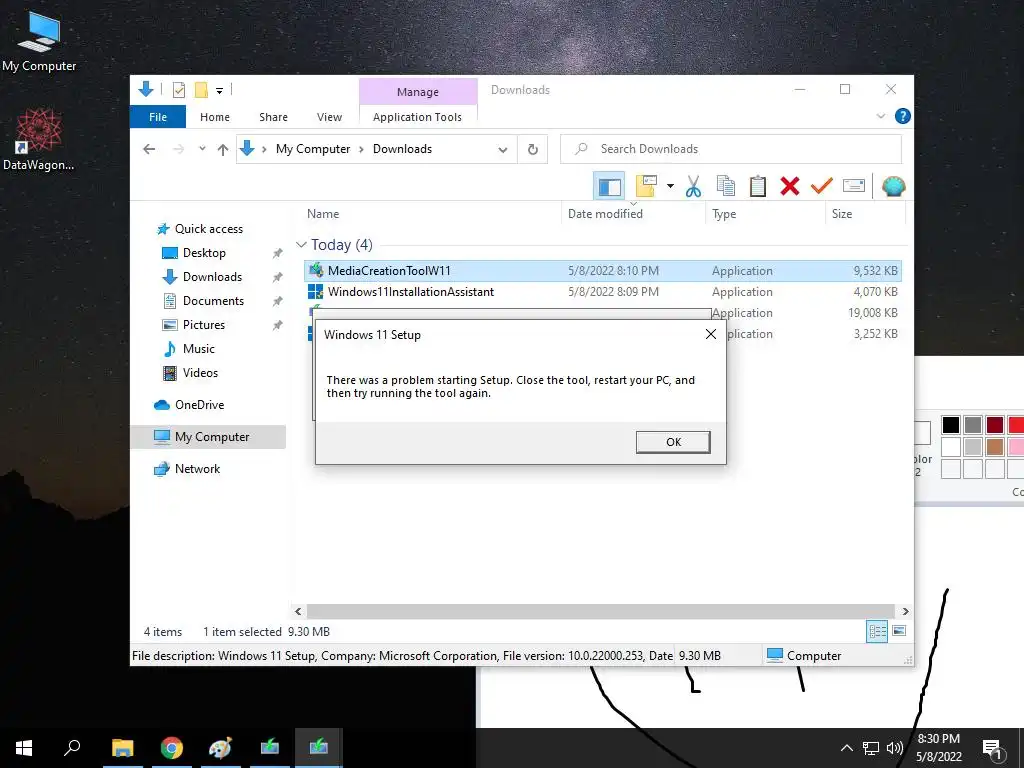Pick the dark red swatch in Paint
1024x768 pixels.
pos(995,425)
